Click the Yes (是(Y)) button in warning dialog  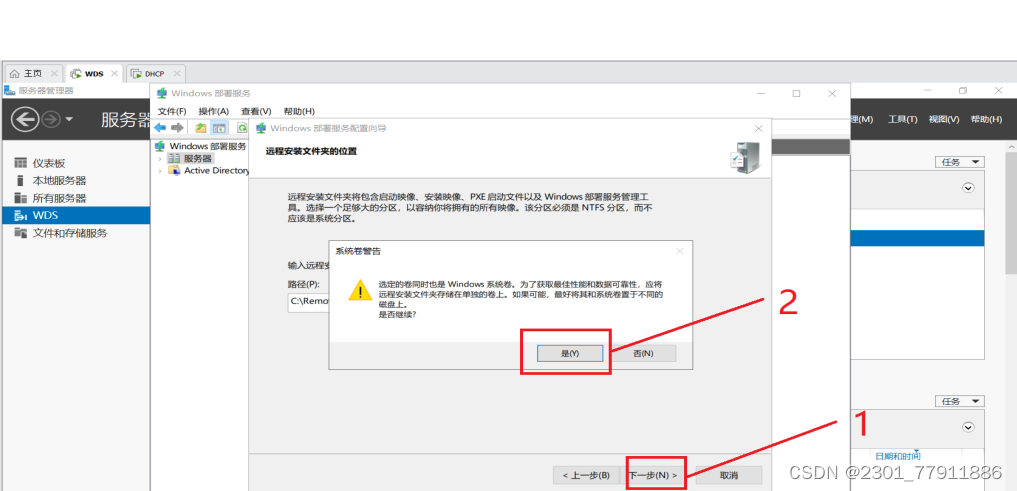click(x=570, y=353)
